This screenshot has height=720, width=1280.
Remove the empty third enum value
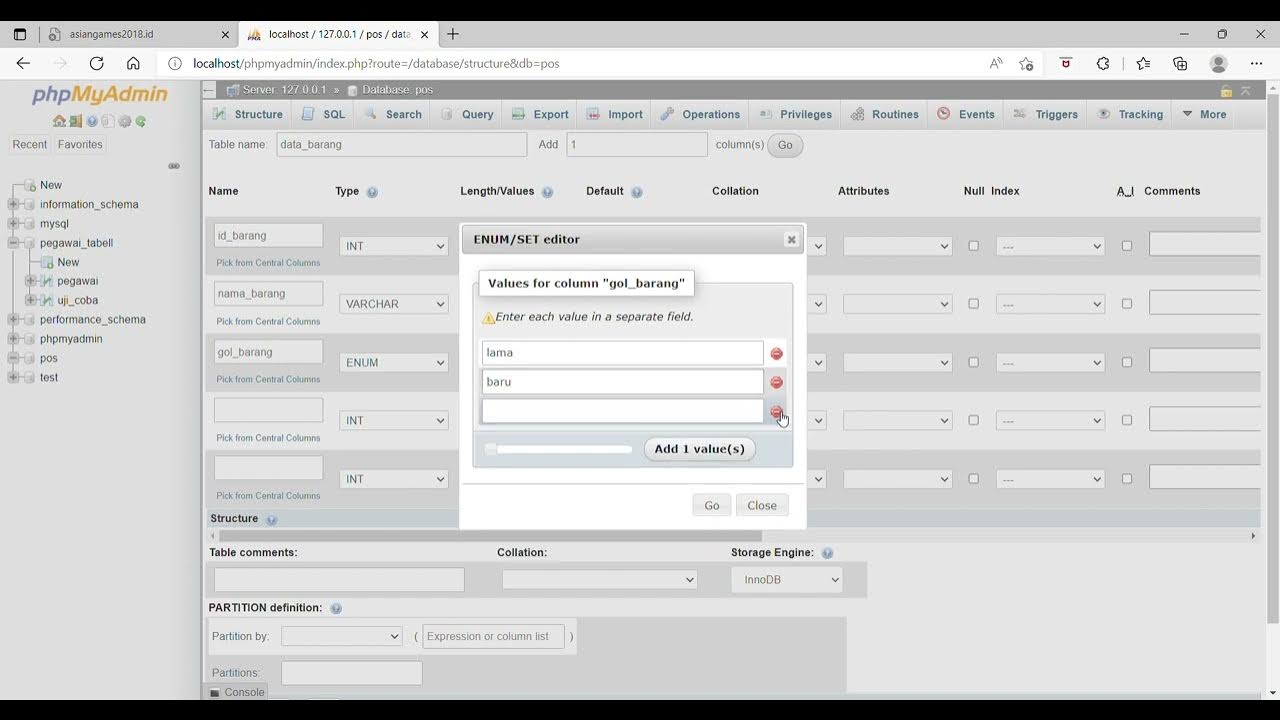(776, 412)
